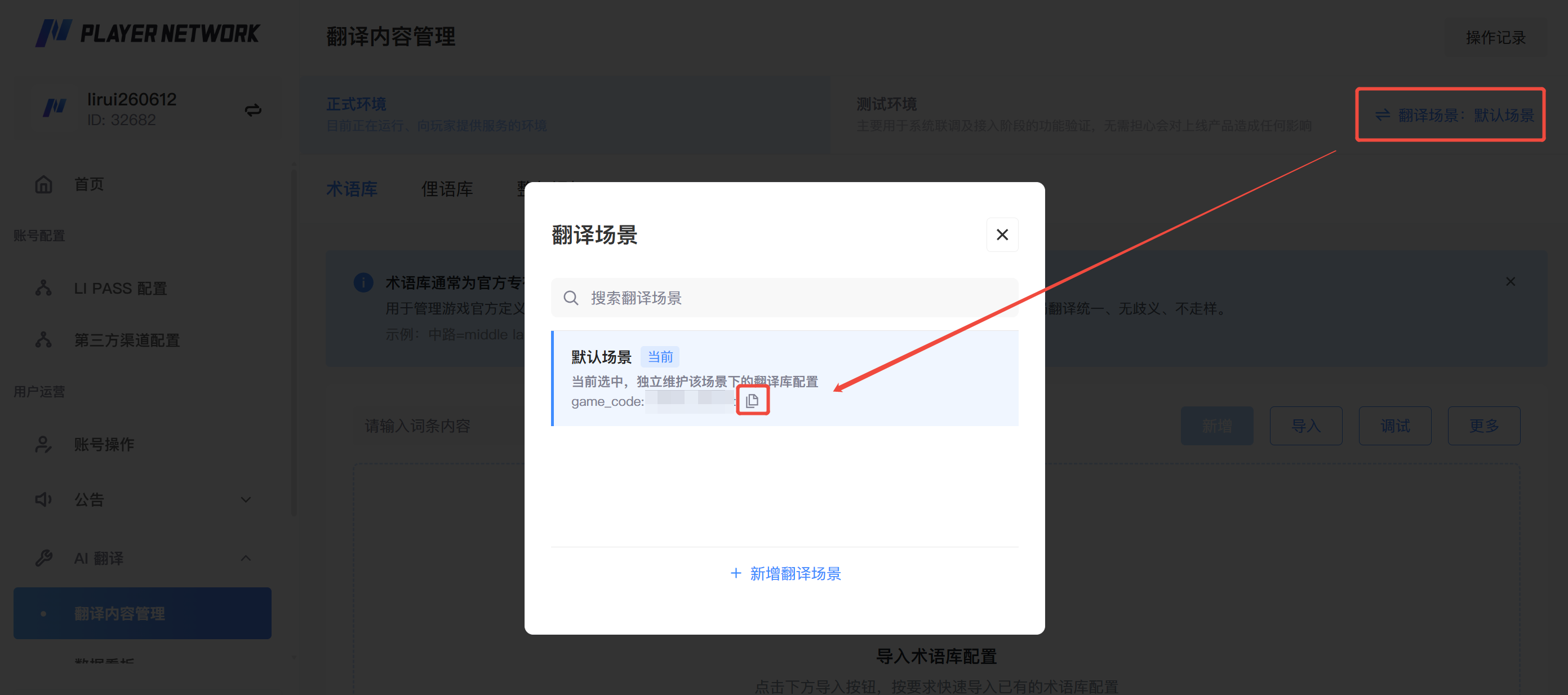Dismiss the 术语库 info banner
Screen dimensions: 1568x695
pos(1510,281)
